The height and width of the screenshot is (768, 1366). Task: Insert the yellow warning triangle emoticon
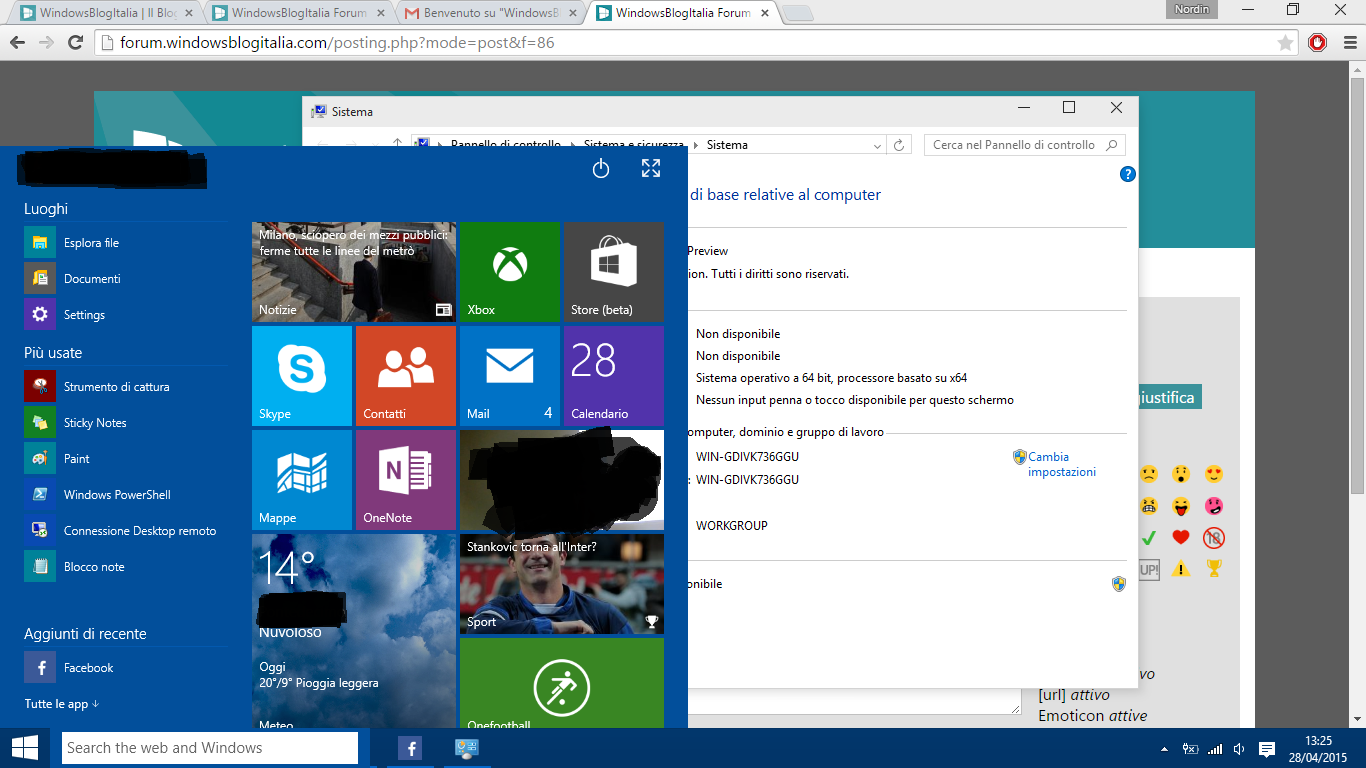tap(1182, 569)
